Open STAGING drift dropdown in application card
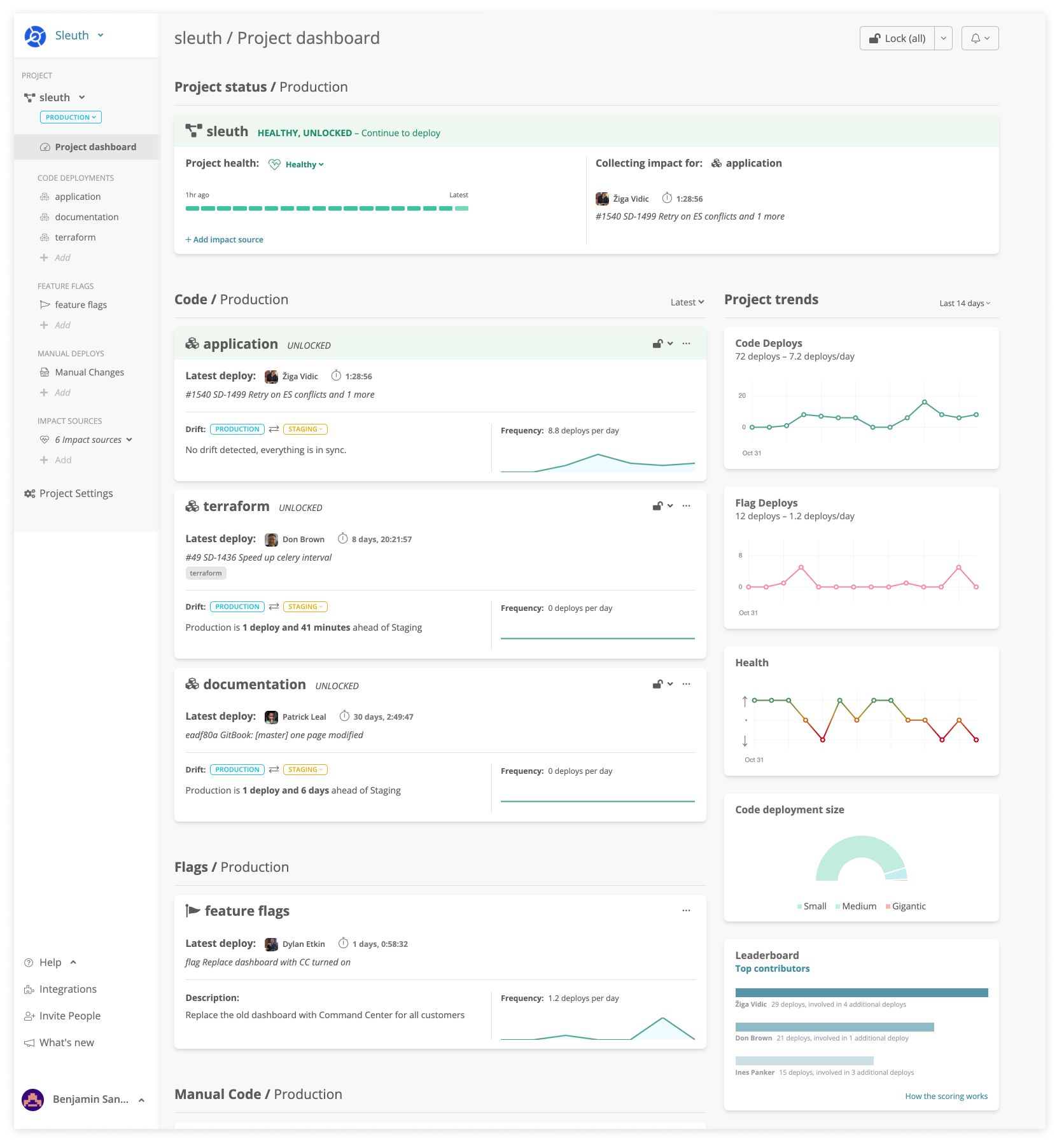The image size is (1064, 1148). pos(305,430)
